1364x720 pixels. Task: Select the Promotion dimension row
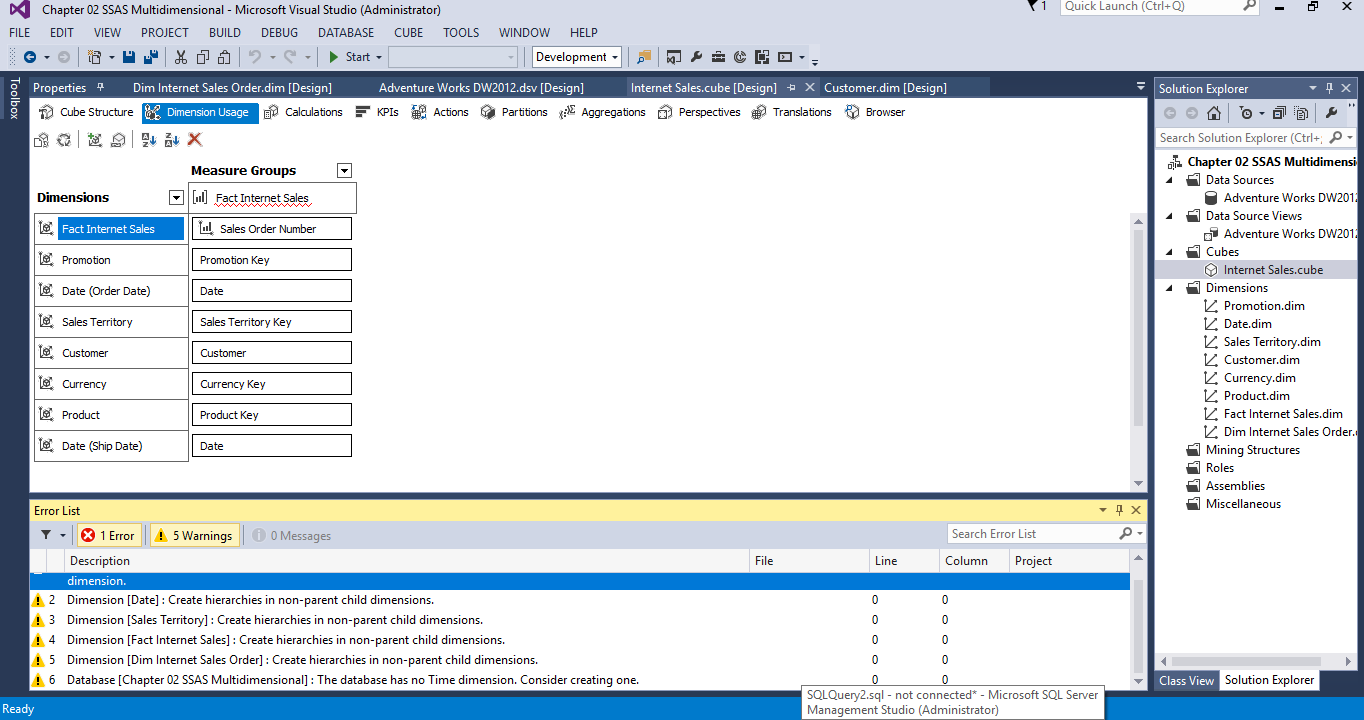tap(111, 260)
